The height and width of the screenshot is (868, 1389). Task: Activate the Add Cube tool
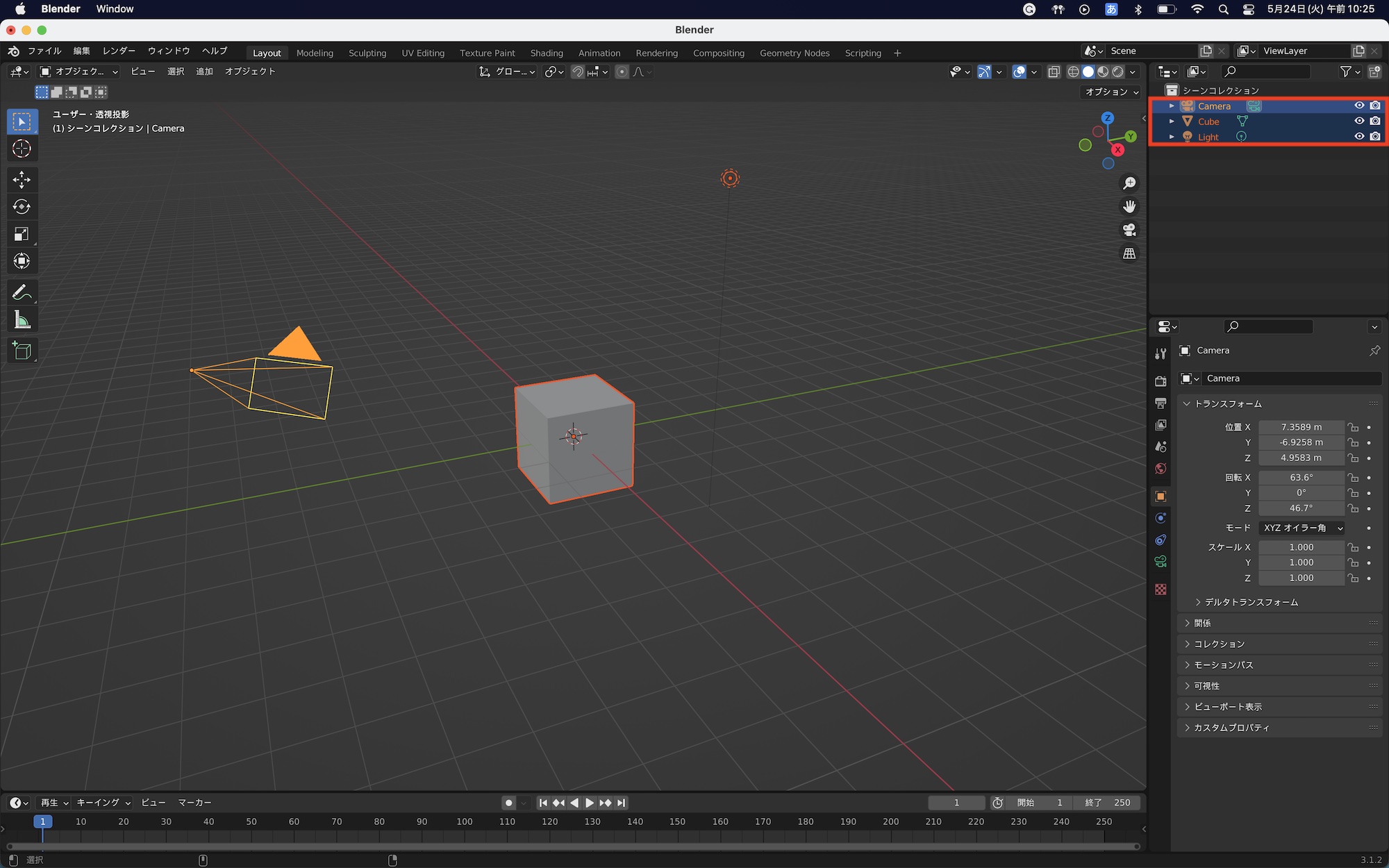click(22, 351)
